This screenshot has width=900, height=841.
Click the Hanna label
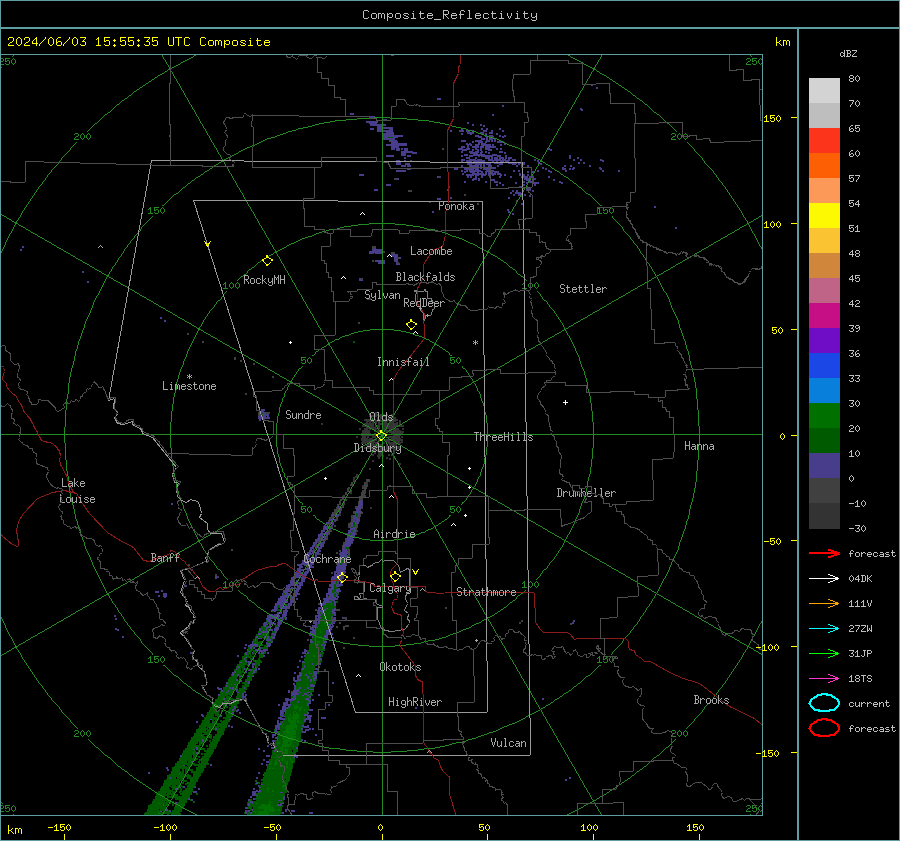[699, 446]
